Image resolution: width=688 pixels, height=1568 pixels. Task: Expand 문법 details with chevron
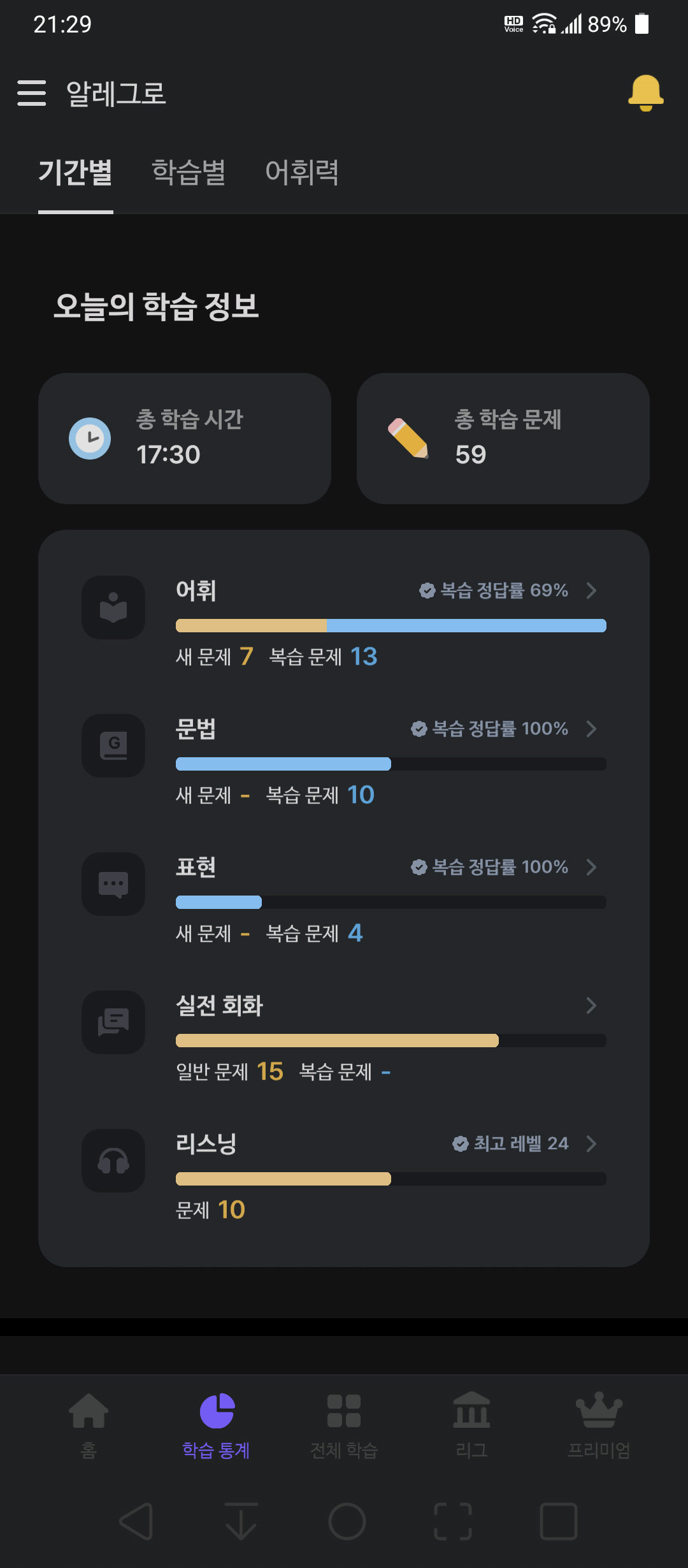click(591, 729)
